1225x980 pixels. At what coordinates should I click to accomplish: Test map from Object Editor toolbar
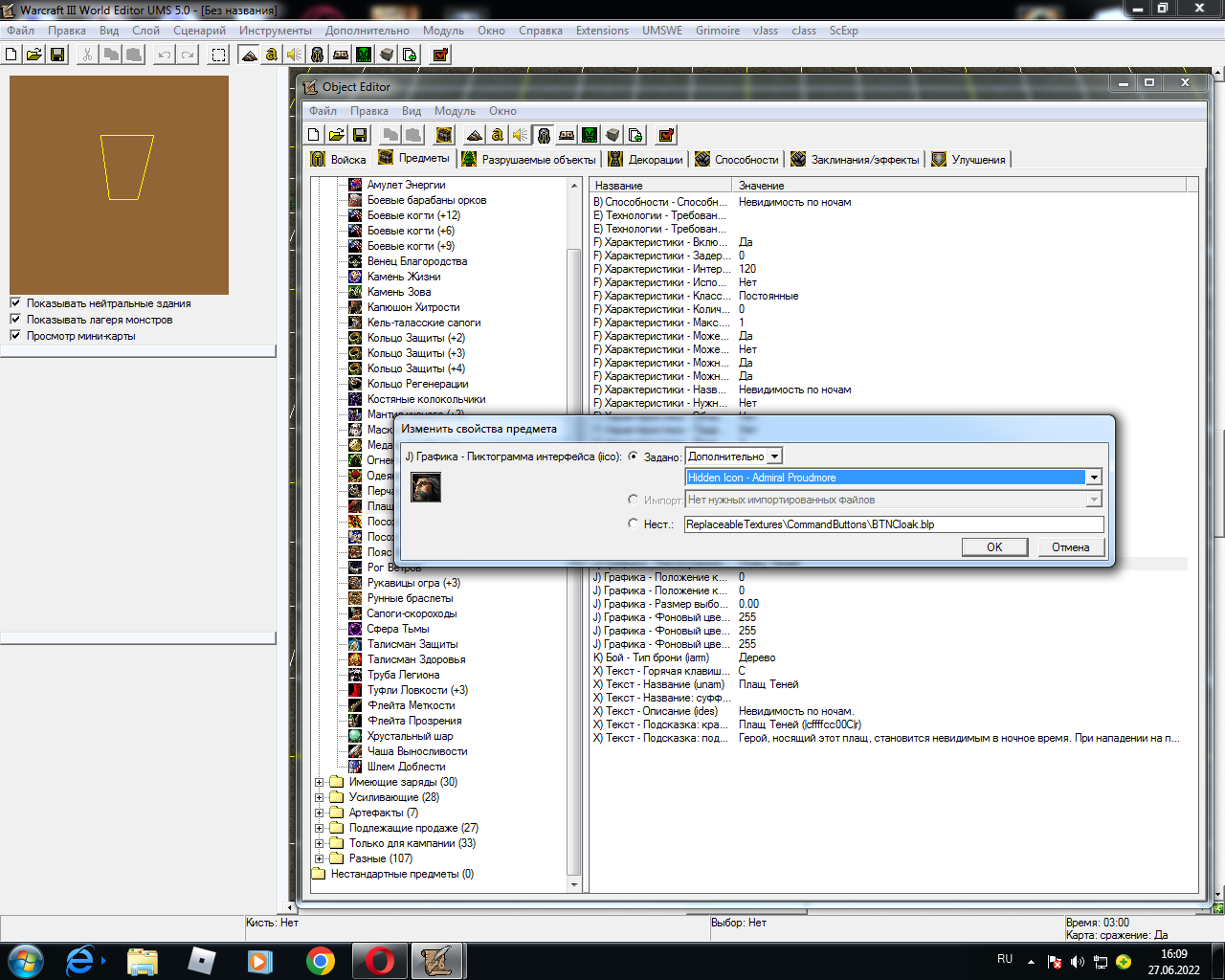[666, 135]
